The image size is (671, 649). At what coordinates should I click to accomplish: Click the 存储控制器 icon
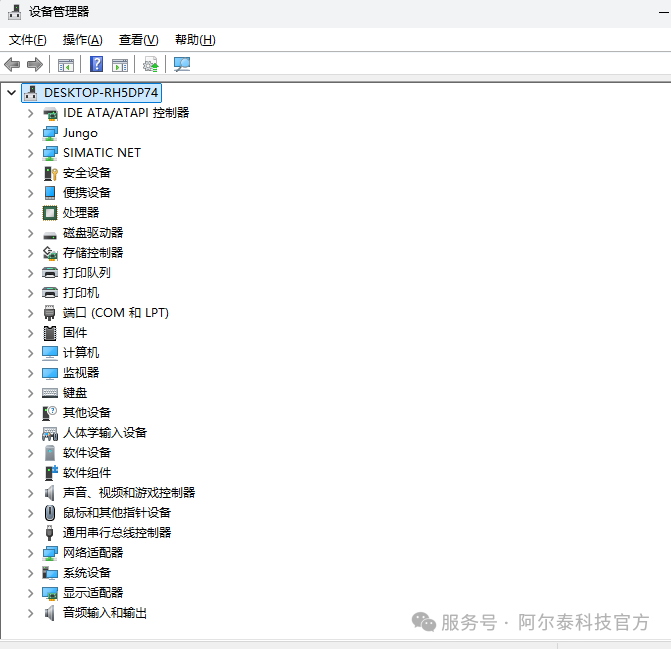[x=50, y=253]
